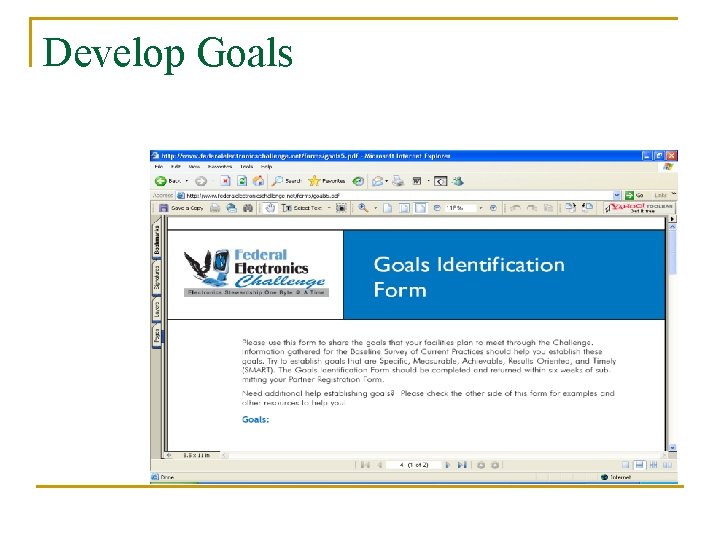Viewport: 720px width, 540px height.
Task: Open the View menu
Action: click(194, 167)
